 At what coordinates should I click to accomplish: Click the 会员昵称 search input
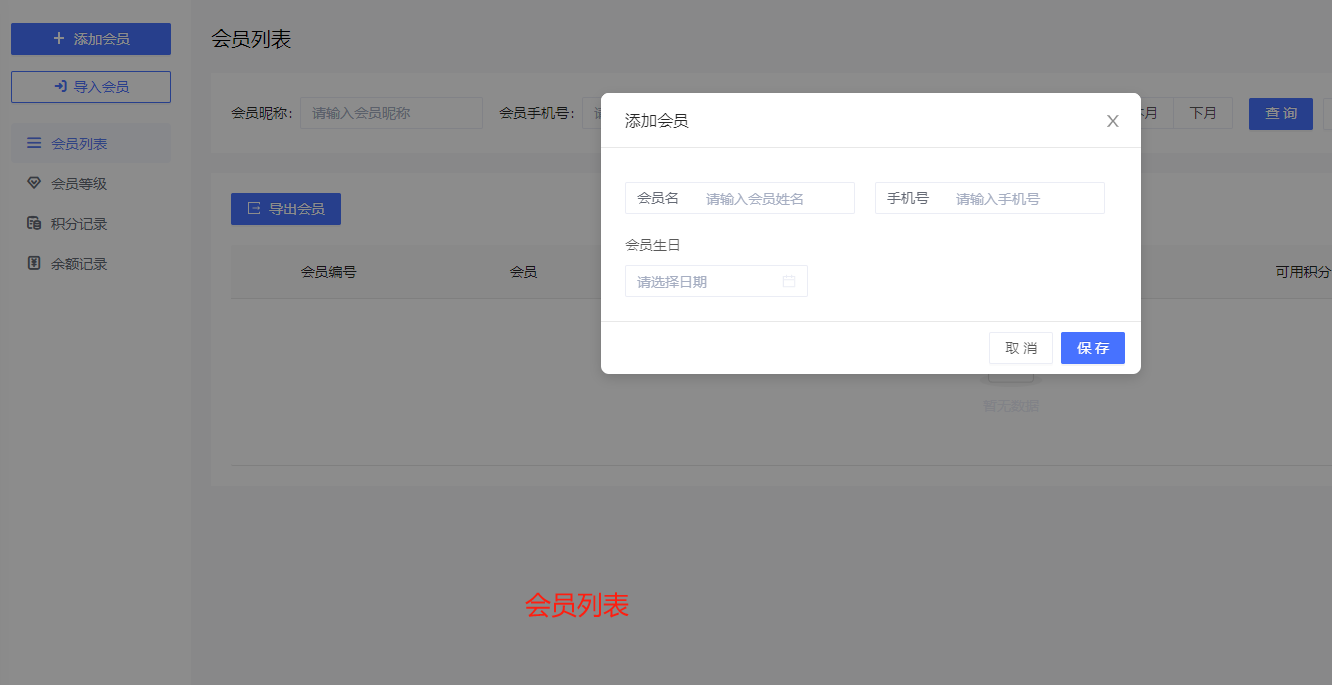tap(391, 113)
